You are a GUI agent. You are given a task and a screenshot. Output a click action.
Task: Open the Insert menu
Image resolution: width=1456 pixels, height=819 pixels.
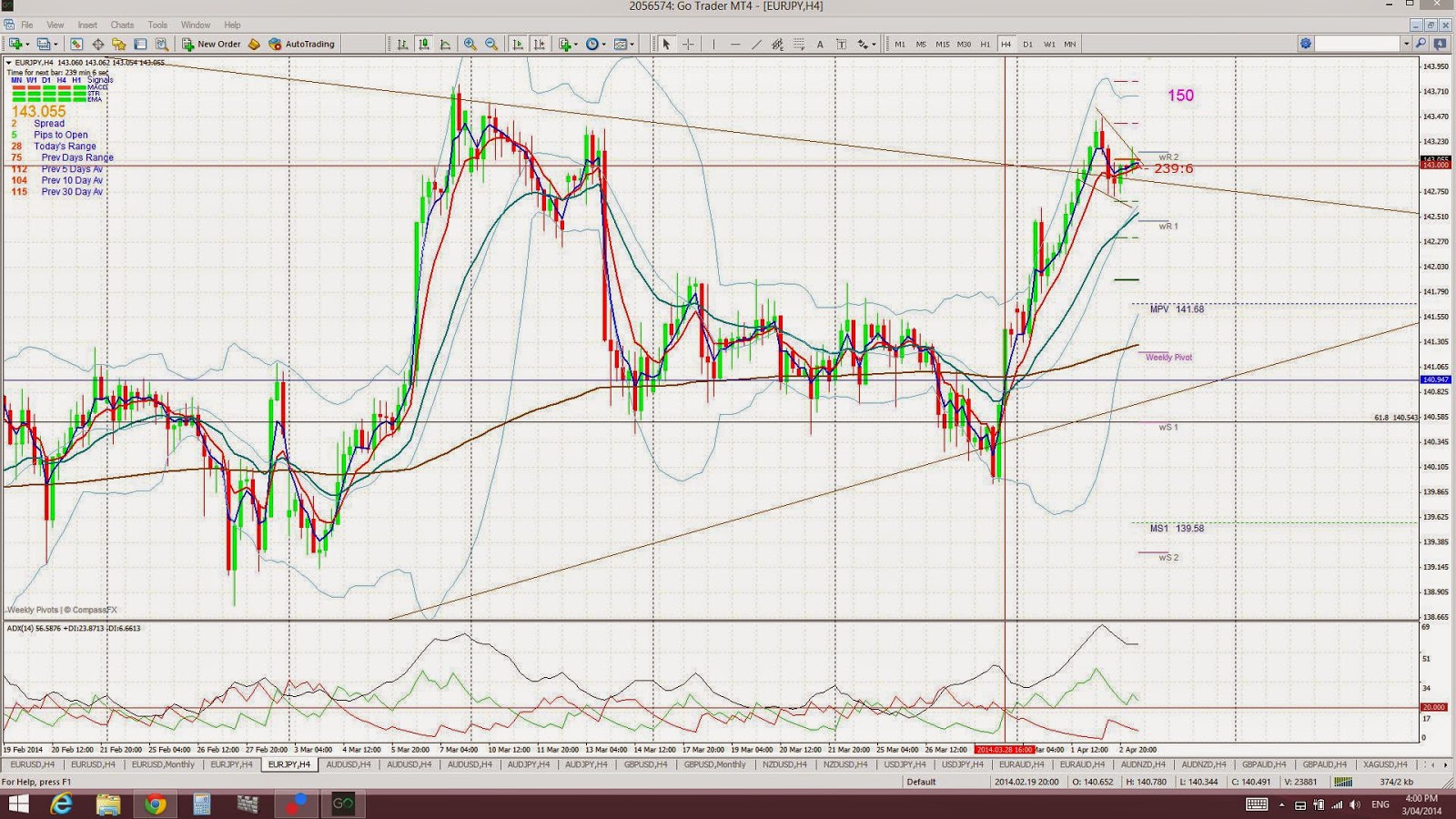[87, 25]
